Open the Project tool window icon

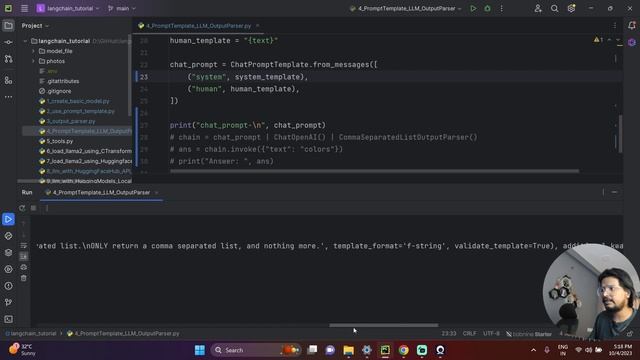click(8, 26)
